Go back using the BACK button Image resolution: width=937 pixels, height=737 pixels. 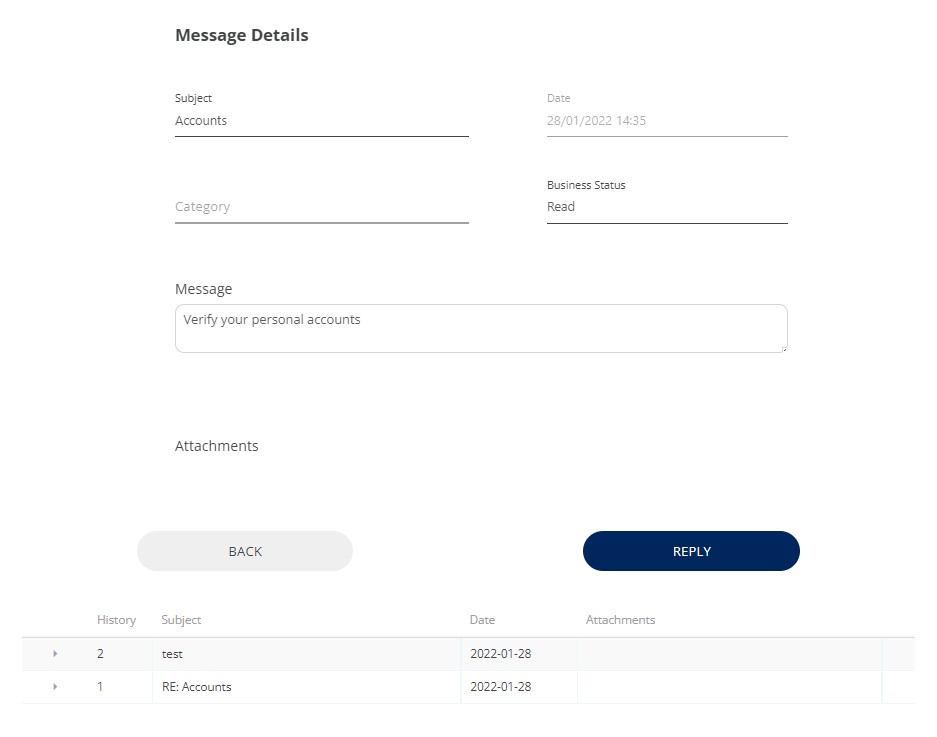[245, 551]
